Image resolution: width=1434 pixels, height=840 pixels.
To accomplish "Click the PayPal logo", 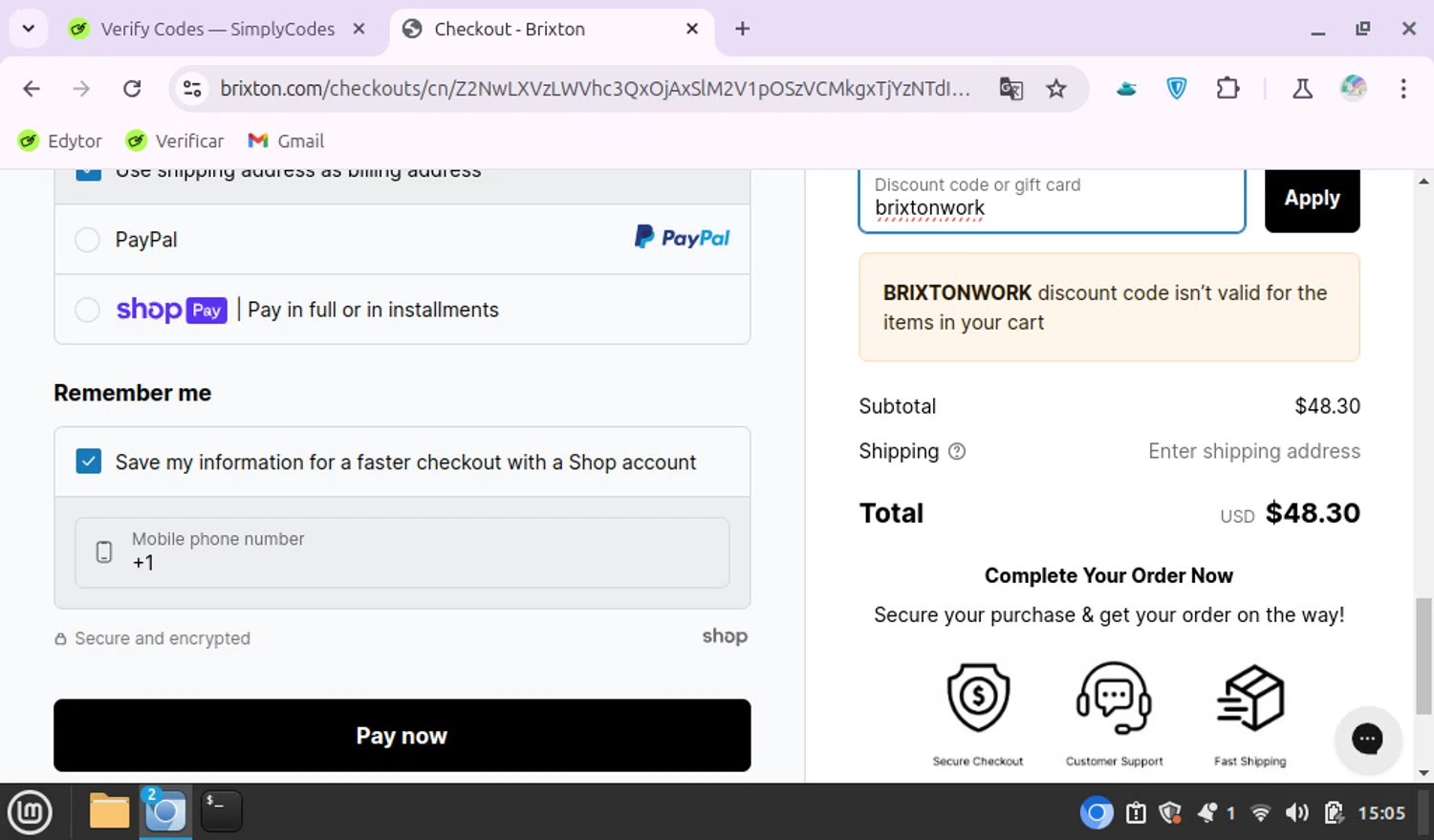I will pos(682,237).
